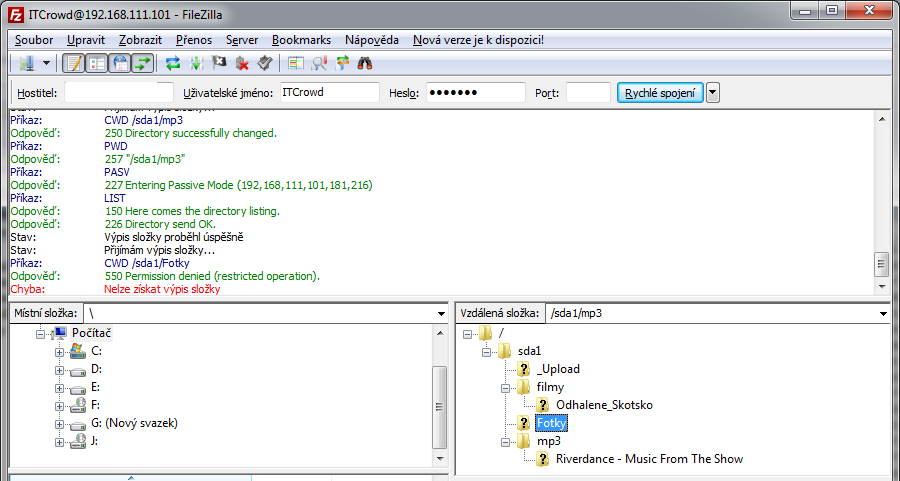Viewport: 900px width, 481px height.
Task: Select the Riverdance remote folder
Action: 648,459
